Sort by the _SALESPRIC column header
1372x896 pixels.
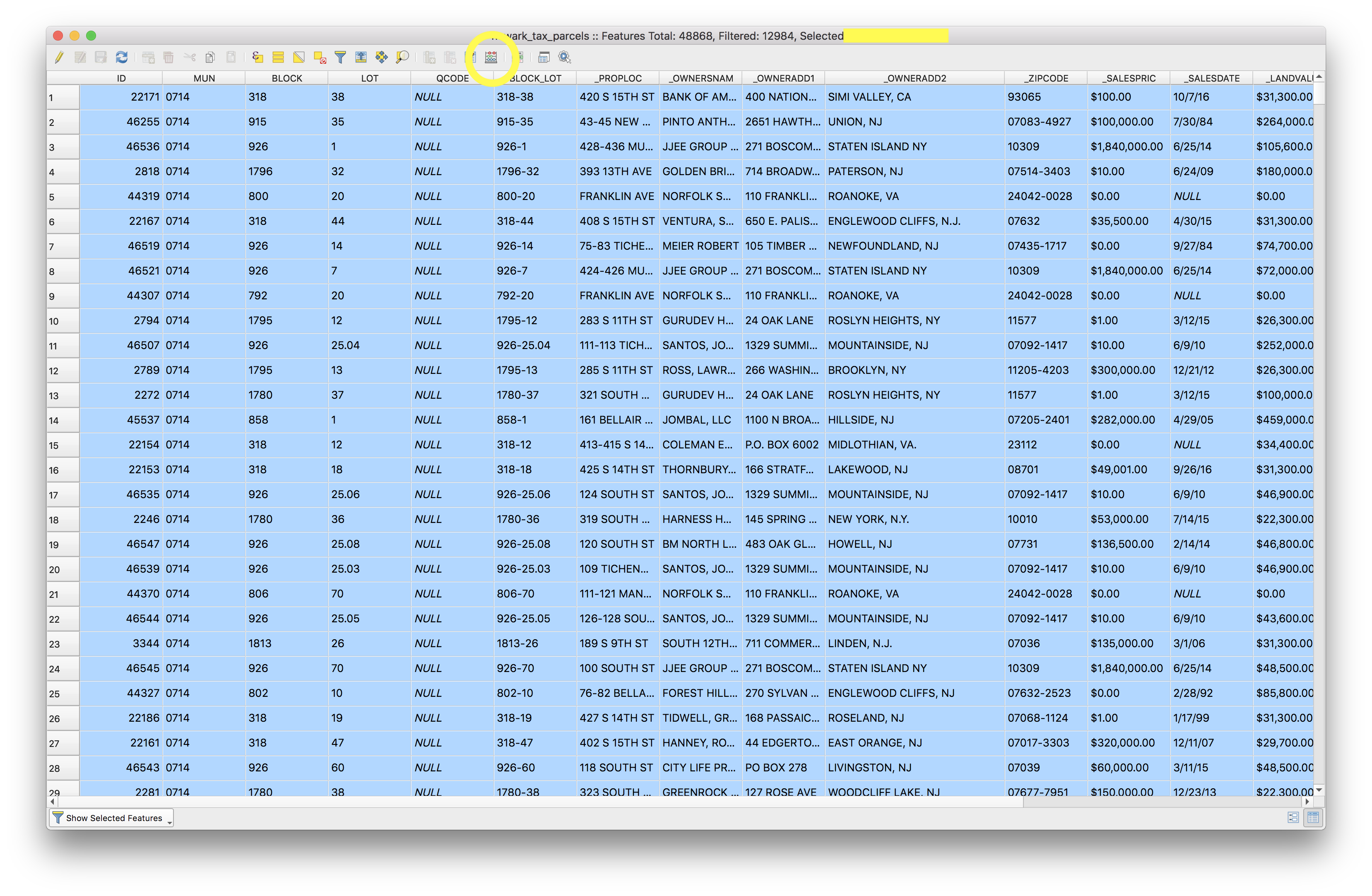[1128, 78]
